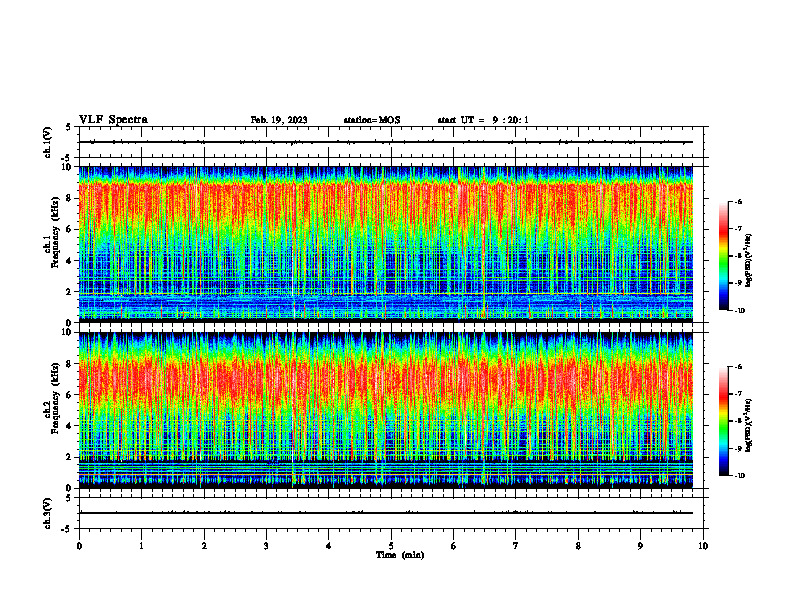Click time axis tick label "7"
The height and width of the screenshot is (612, 792).
(516, 546)
